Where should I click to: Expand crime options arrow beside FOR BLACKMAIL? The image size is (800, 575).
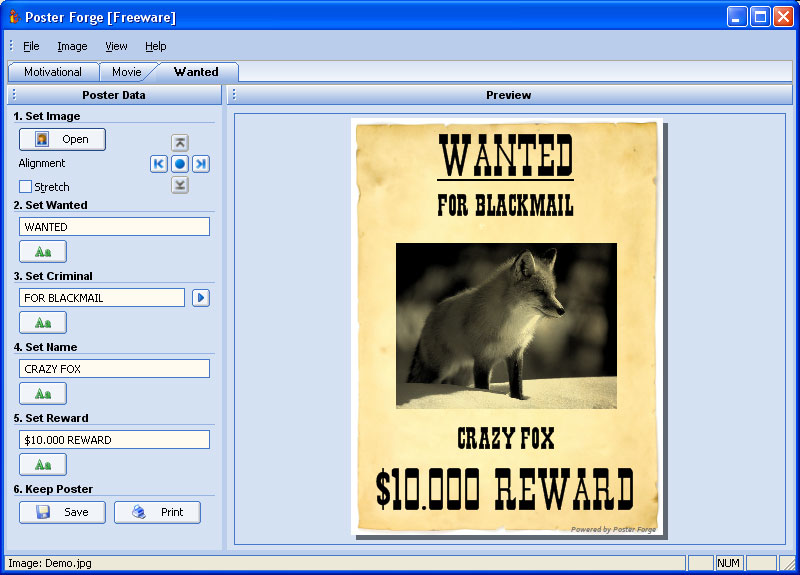coord(201,298)
